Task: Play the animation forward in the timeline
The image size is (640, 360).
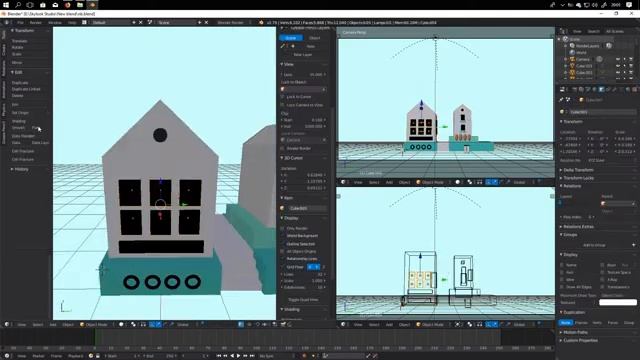Action: click(239, 356)
